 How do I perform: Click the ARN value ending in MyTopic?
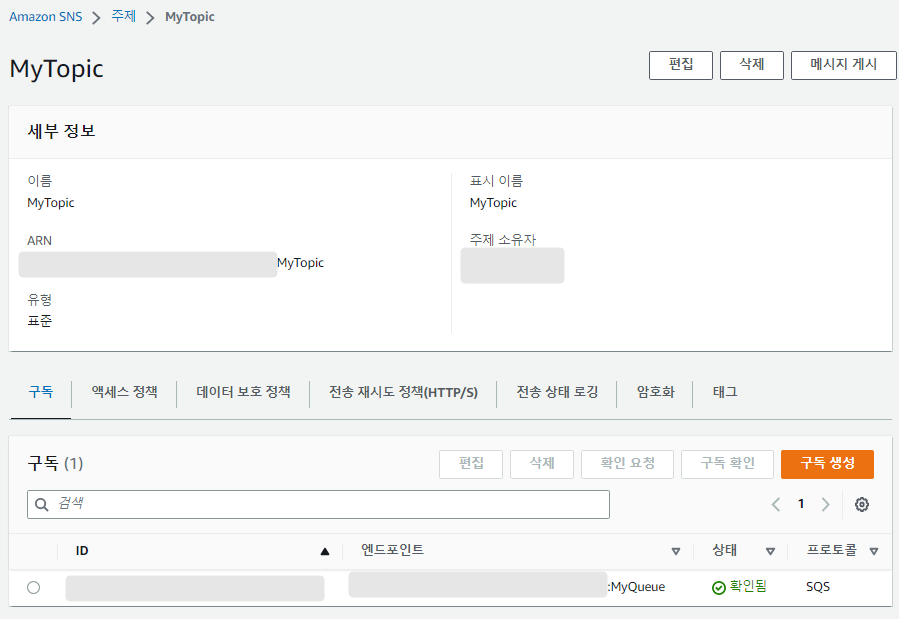(171, 264)
